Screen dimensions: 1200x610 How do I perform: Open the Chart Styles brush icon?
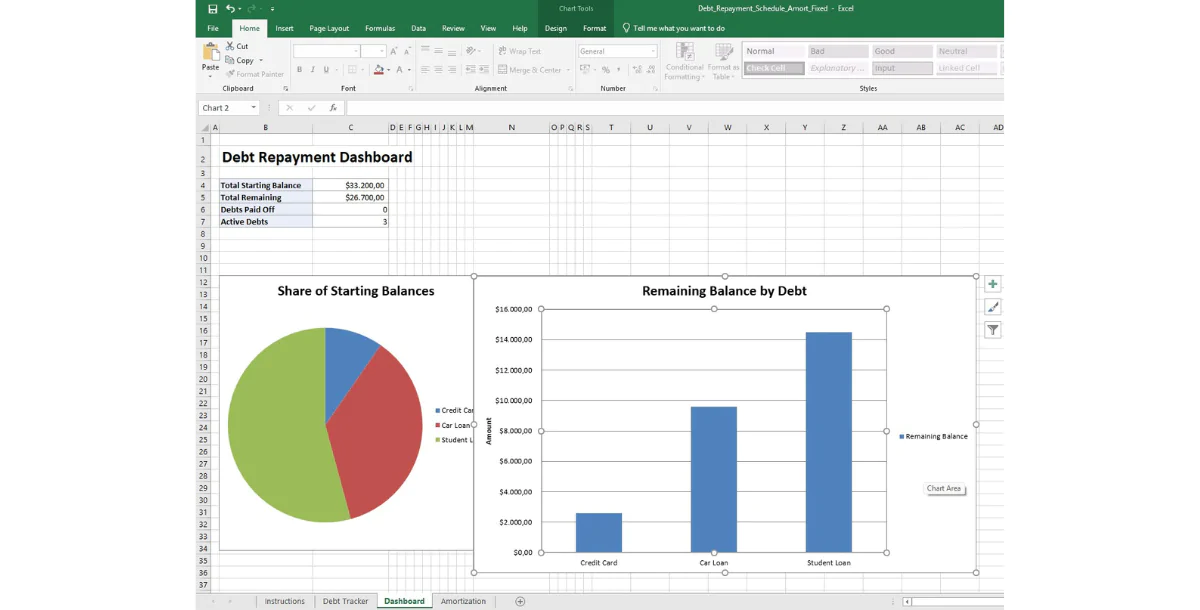click(991, 307)
